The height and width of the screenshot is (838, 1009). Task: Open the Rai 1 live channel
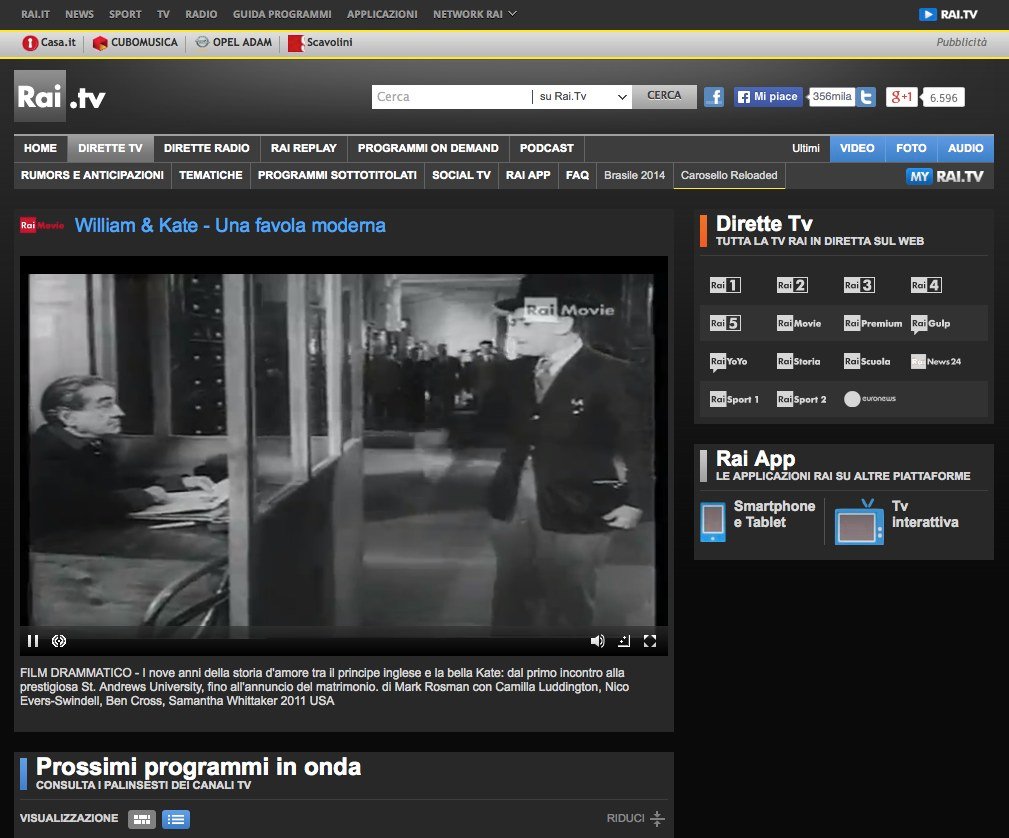[725, 285]
